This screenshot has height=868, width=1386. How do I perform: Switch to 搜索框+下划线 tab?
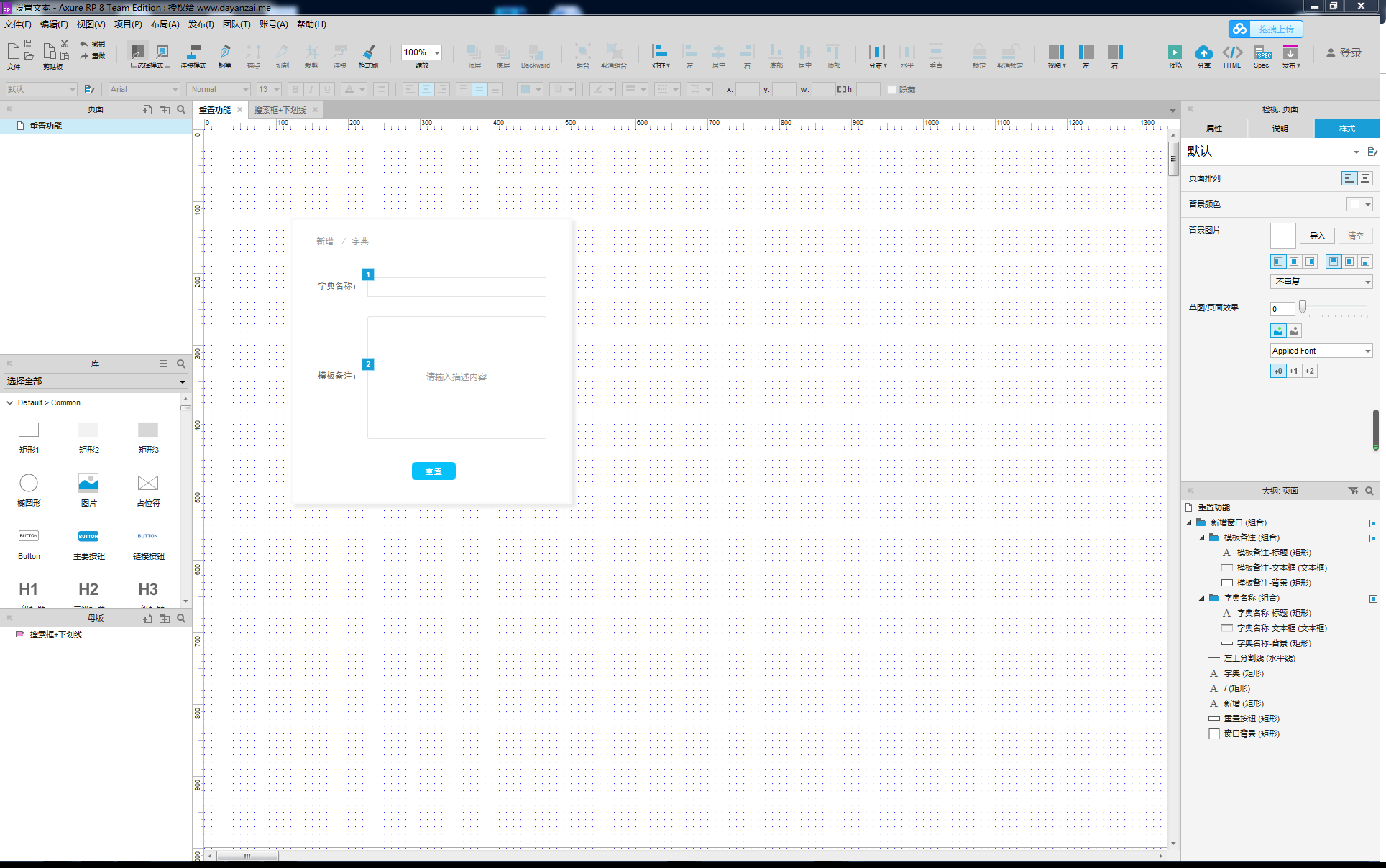280,110
